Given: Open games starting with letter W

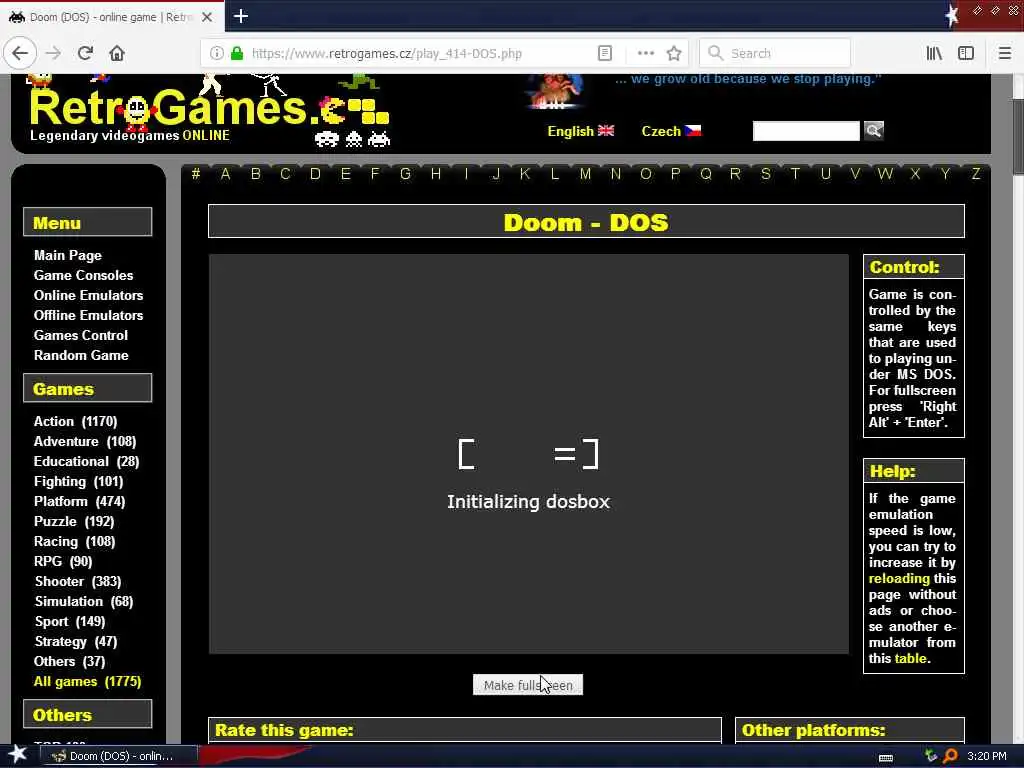Looking at the screenshot, I should 885,174.
